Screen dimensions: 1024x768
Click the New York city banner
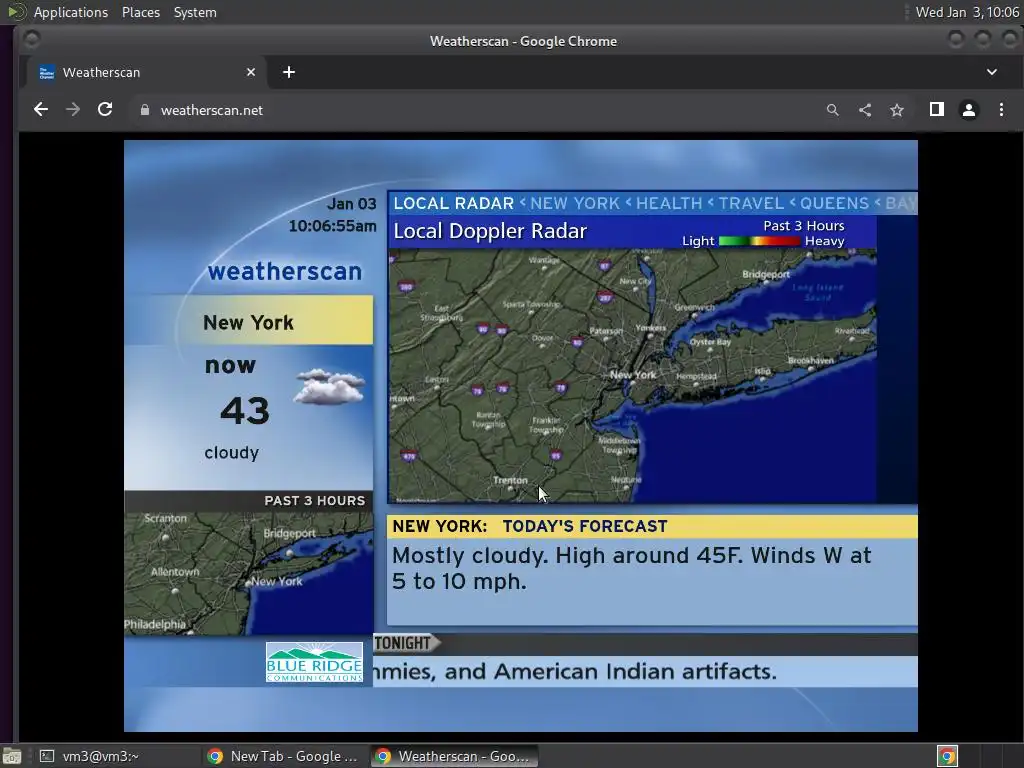pyautogui.click(x=249, y=322)
